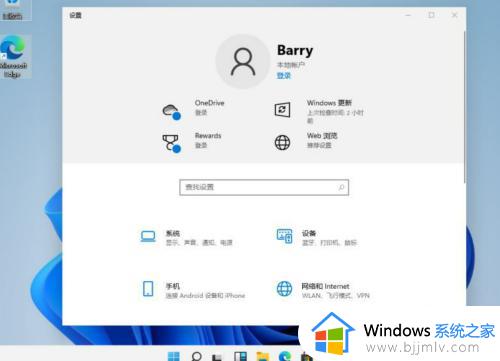The height and width of the screenshot is (361, 500).
Task: Click the Rewards label text
Action: pyautogui.click(x=208, y=136)
